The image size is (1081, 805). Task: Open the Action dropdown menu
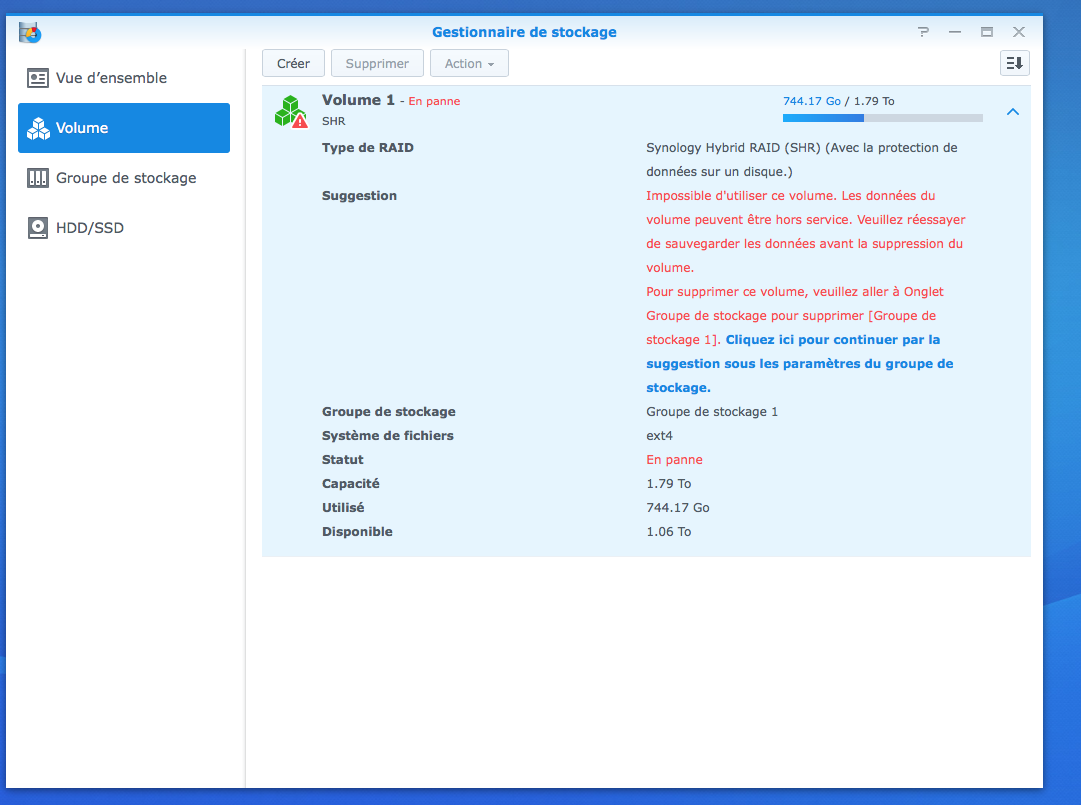469,63
